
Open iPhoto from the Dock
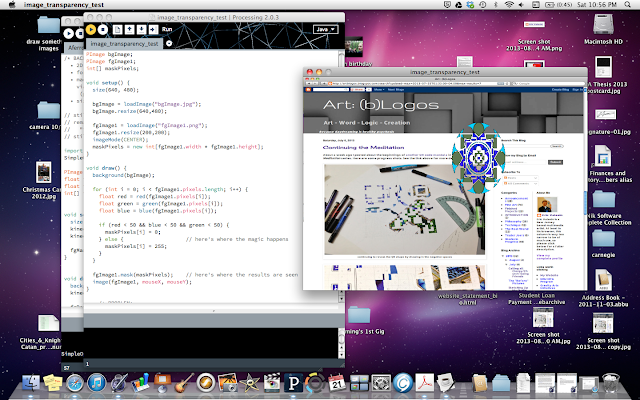point(228,383)
